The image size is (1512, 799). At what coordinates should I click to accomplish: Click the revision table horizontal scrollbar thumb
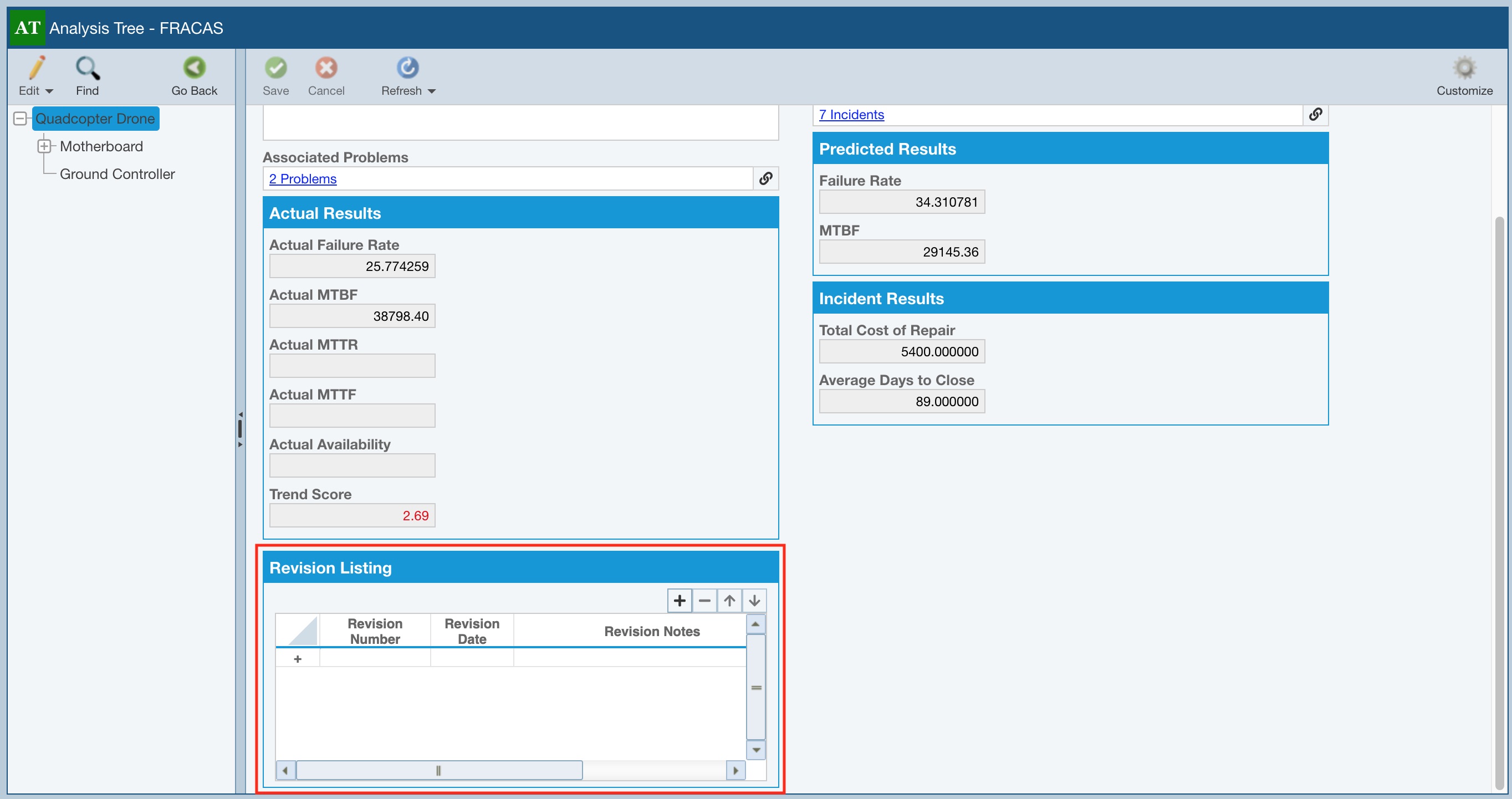tap(438, 770)
